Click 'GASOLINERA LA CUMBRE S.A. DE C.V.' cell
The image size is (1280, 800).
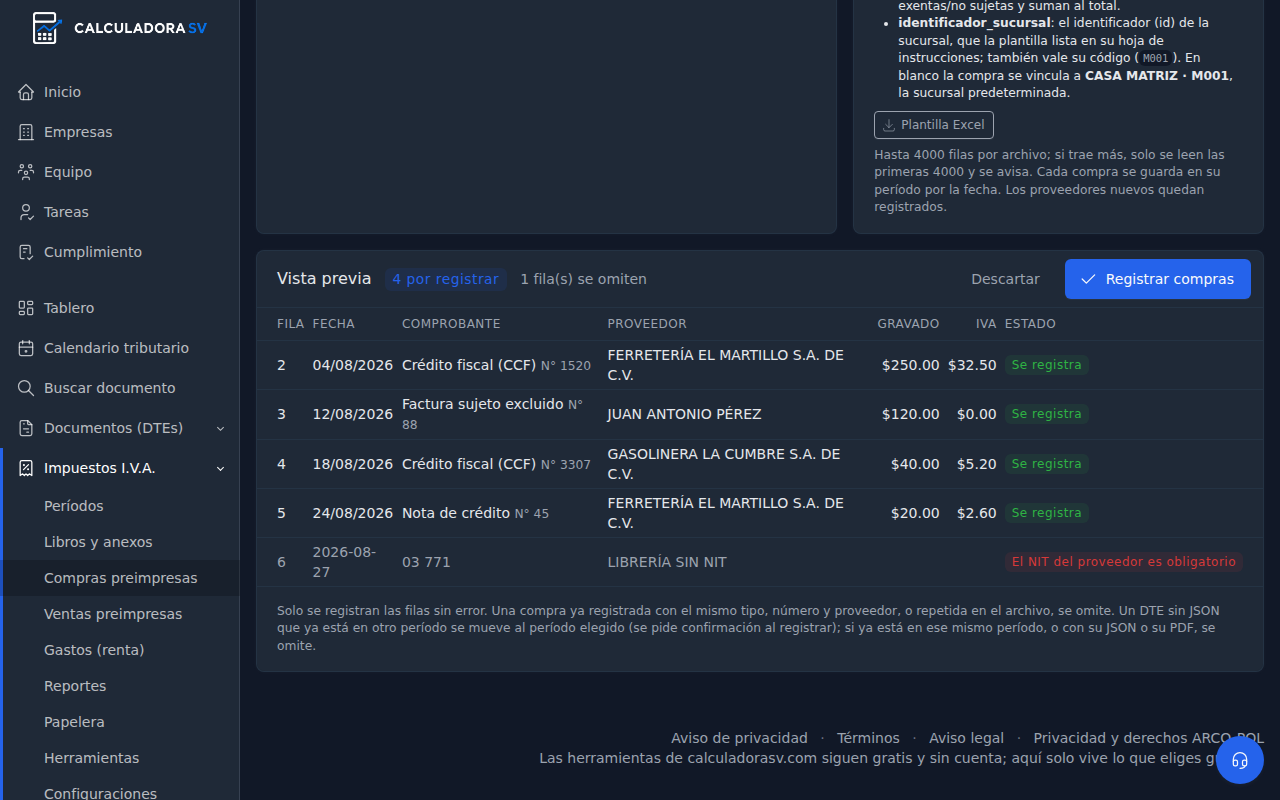coord(724,464)
